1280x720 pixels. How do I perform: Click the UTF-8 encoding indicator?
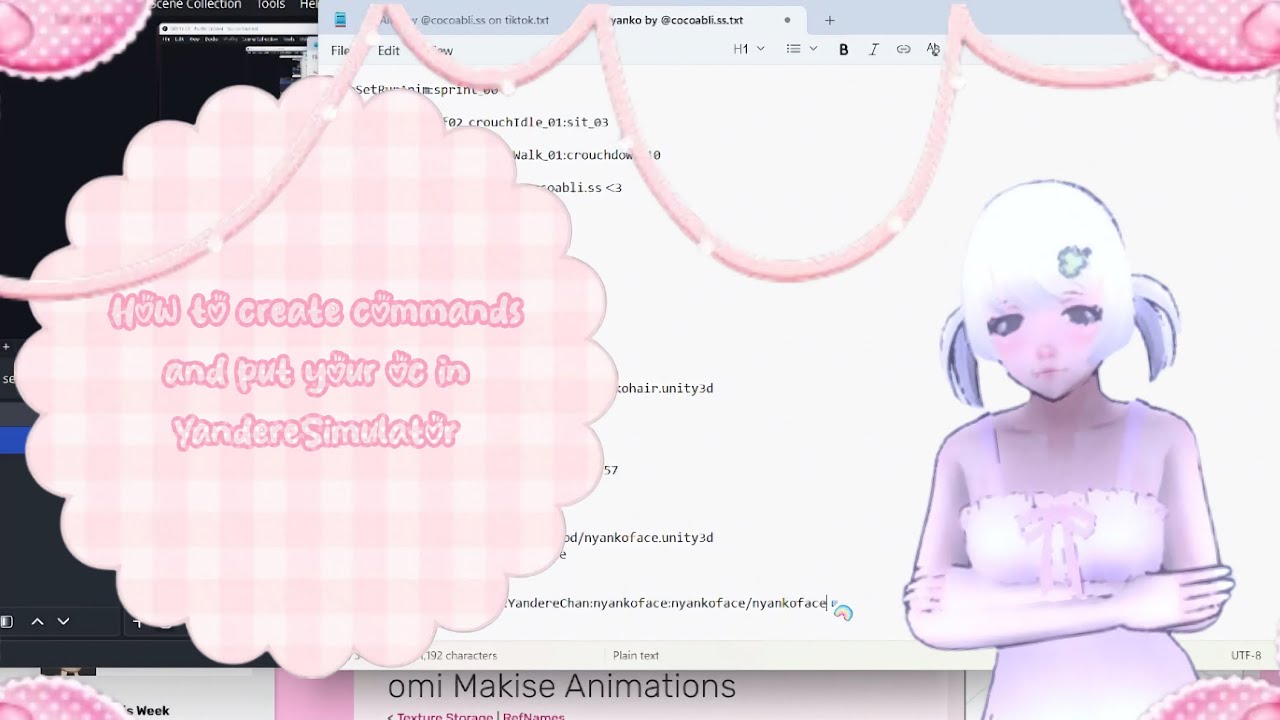1246,656
